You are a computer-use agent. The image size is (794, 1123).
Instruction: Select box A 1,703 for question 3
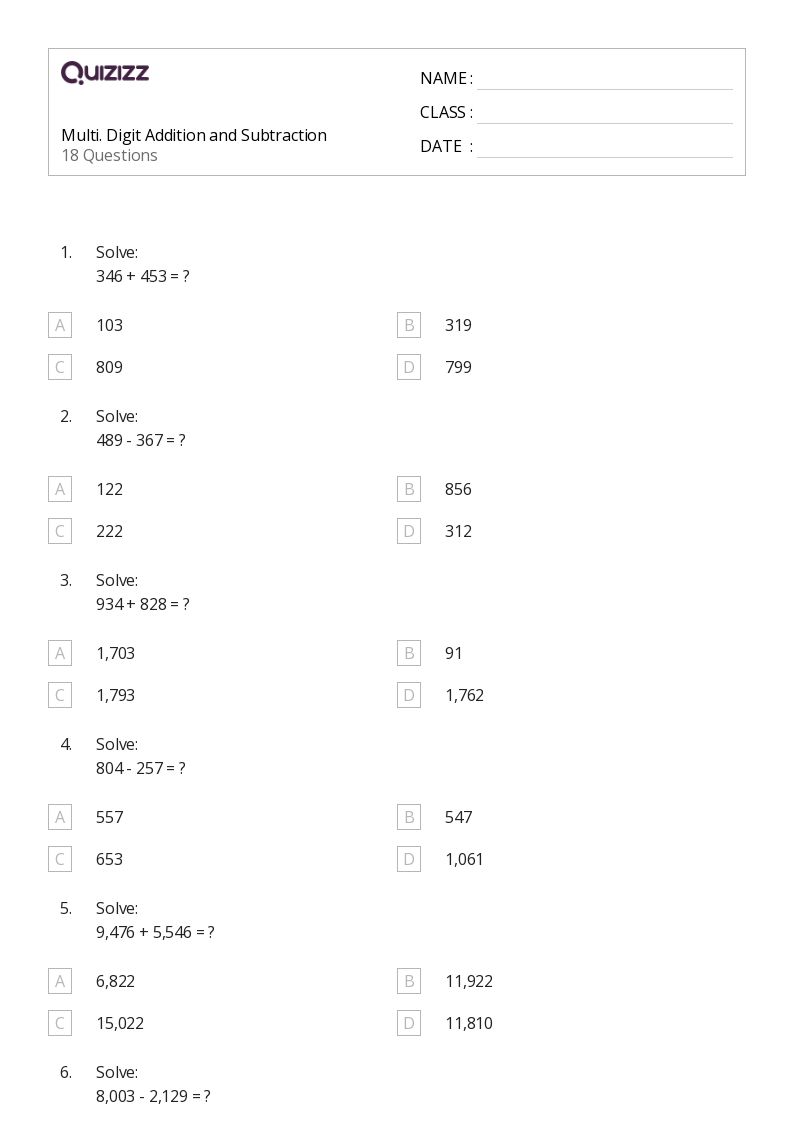tap(60, 653)
